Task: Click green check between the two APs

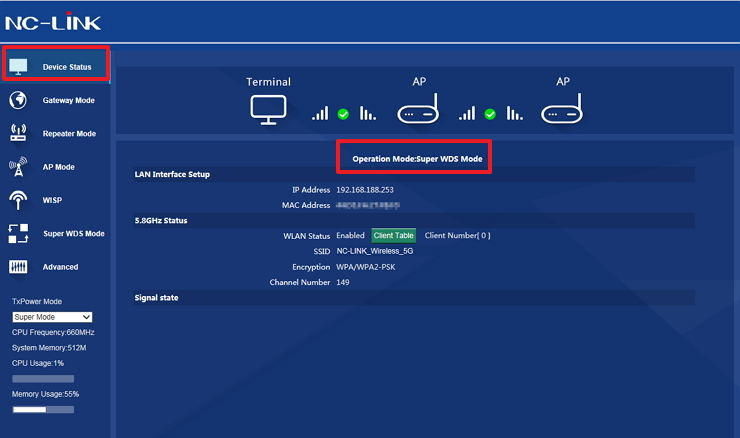Action: coord(490,114)
